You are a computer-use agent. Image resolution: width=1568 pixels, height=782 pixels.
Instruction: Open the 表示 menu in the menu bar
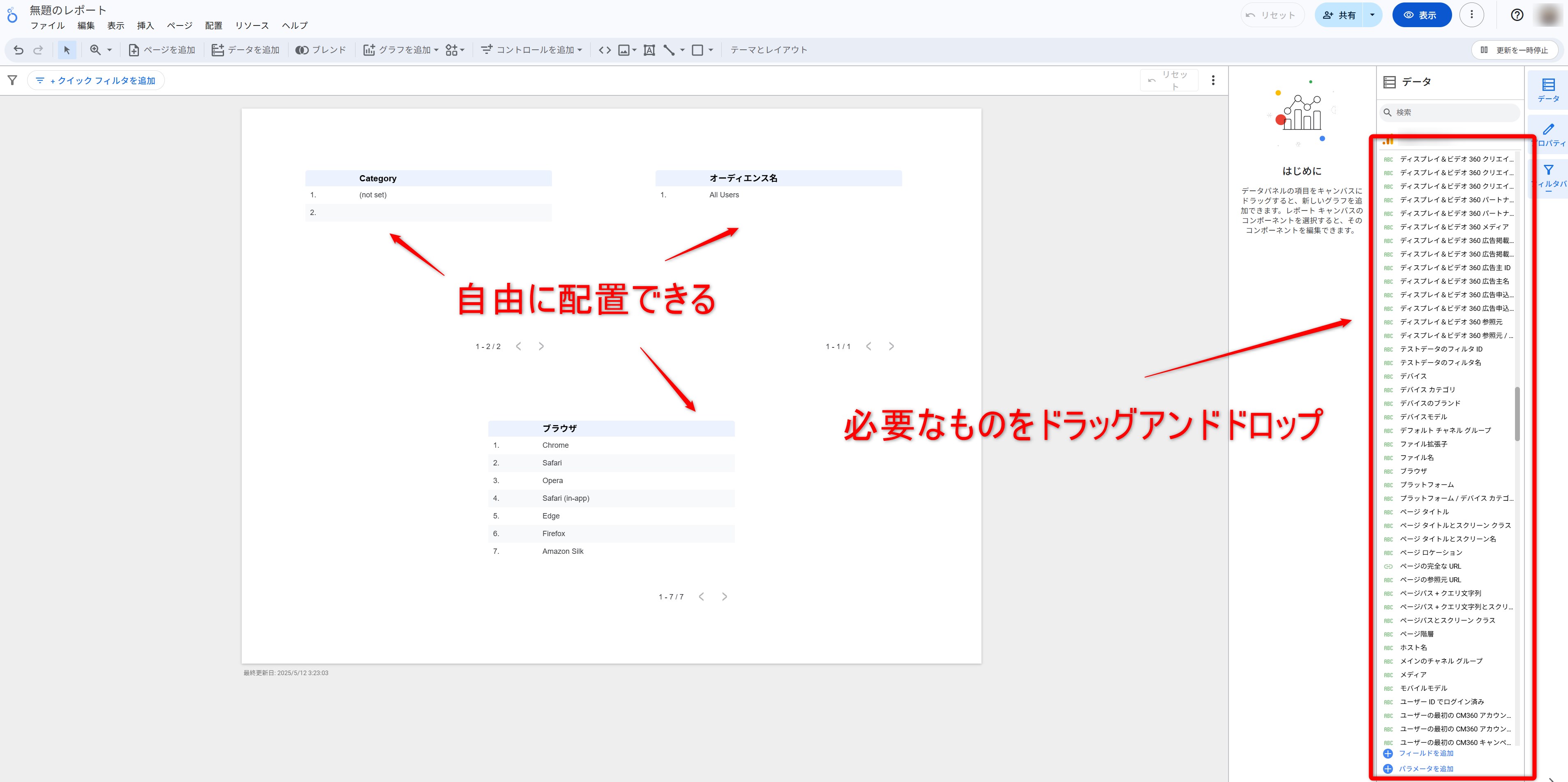click(115, 25)
